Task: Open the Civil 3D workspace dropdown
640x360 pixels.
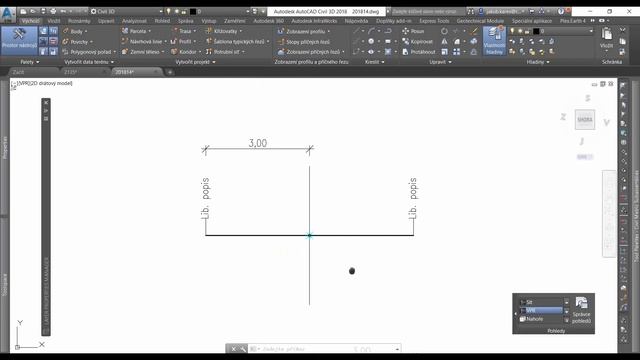Action: pyautogui.click(x=126, y=11)
